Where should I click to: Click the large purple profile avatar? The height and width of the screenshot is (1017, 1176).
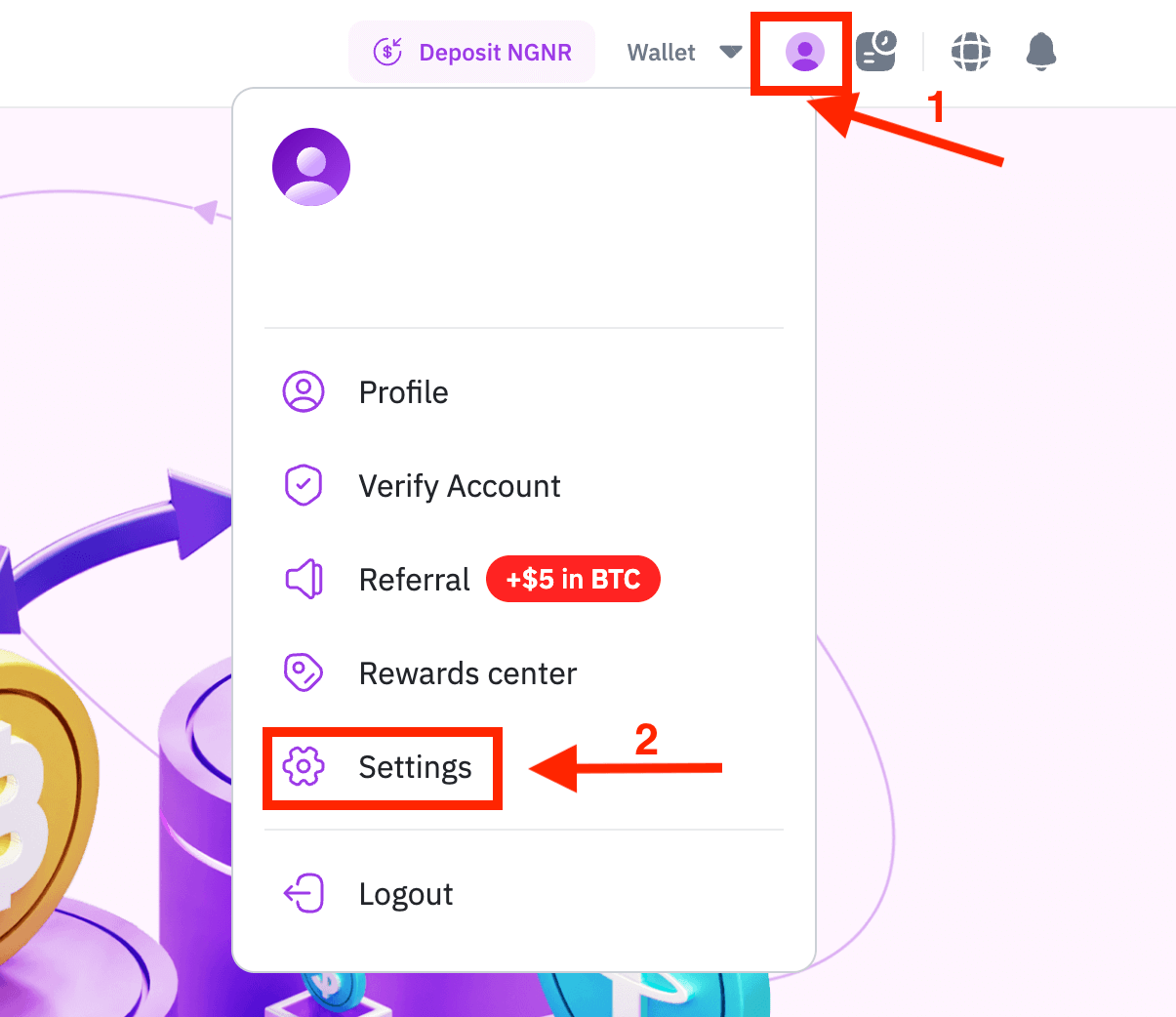click(311, 167)
